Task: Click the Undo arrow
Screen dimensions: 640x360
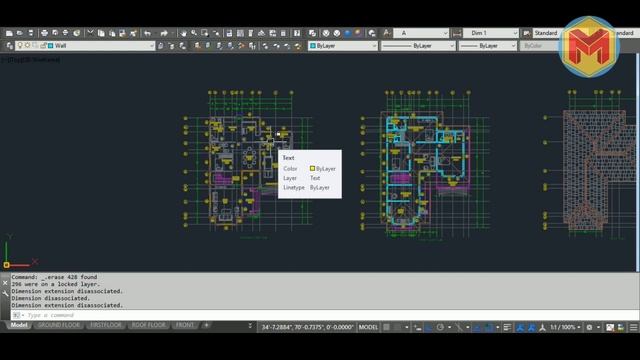Action: point(147,33)
